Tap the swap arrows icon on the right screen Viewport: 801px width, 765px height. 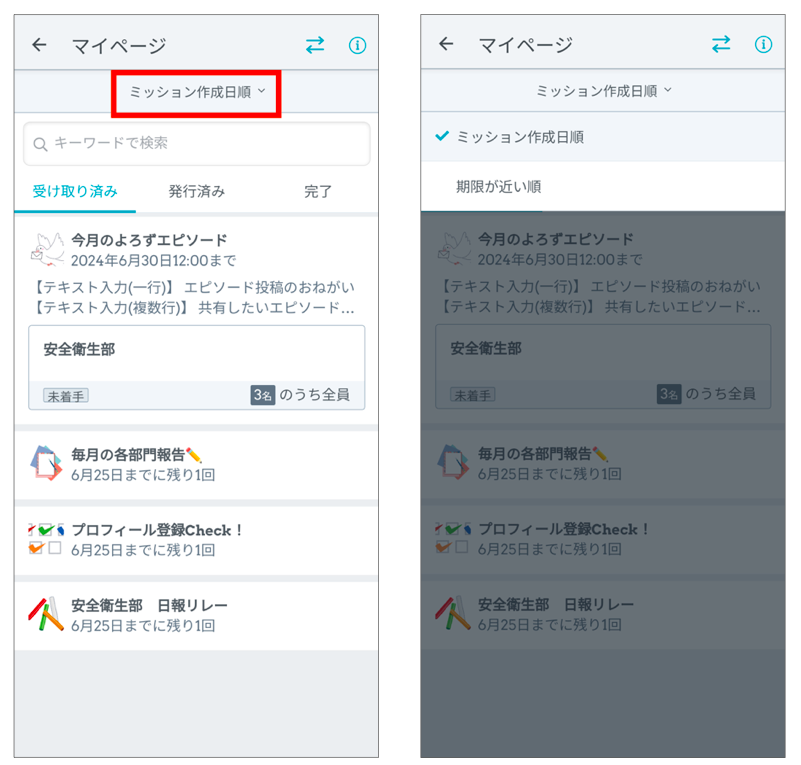[x=721, y=45]
